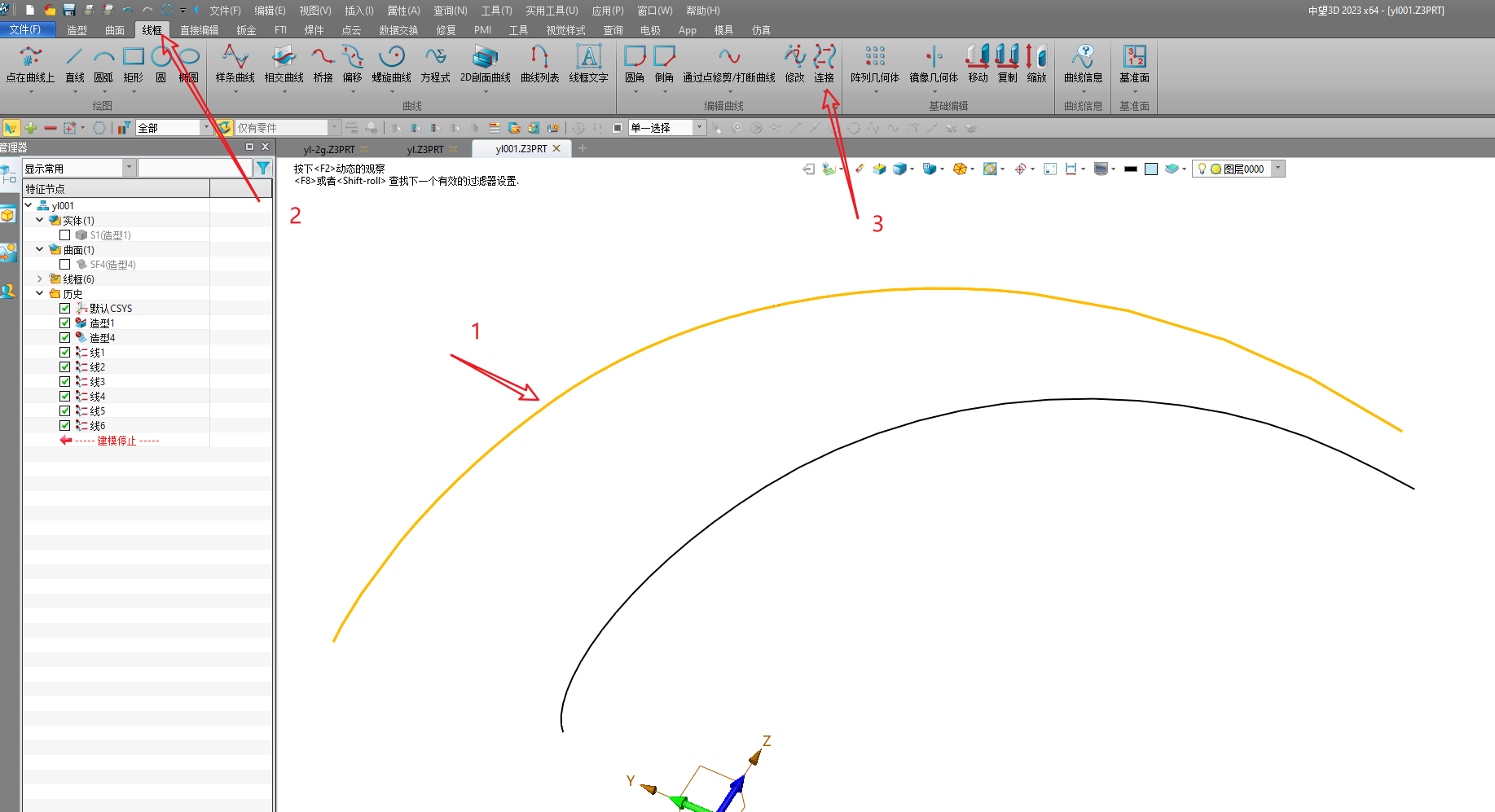This screenshot has height=812, width=1495.
Task: Click the 2D剖面曲线 tool
Action: pos(486,64)
